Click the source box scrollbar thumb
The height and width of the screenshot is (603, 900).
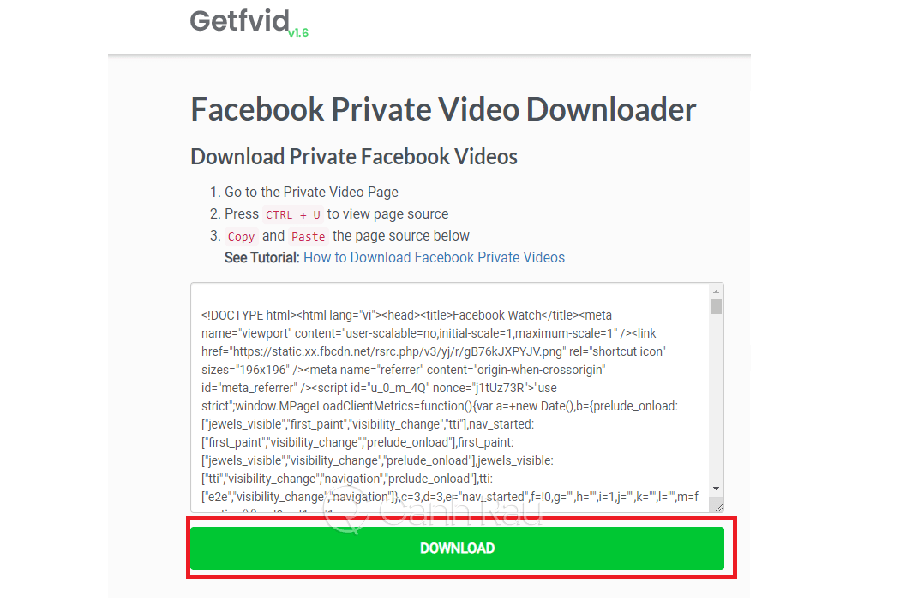716,306
